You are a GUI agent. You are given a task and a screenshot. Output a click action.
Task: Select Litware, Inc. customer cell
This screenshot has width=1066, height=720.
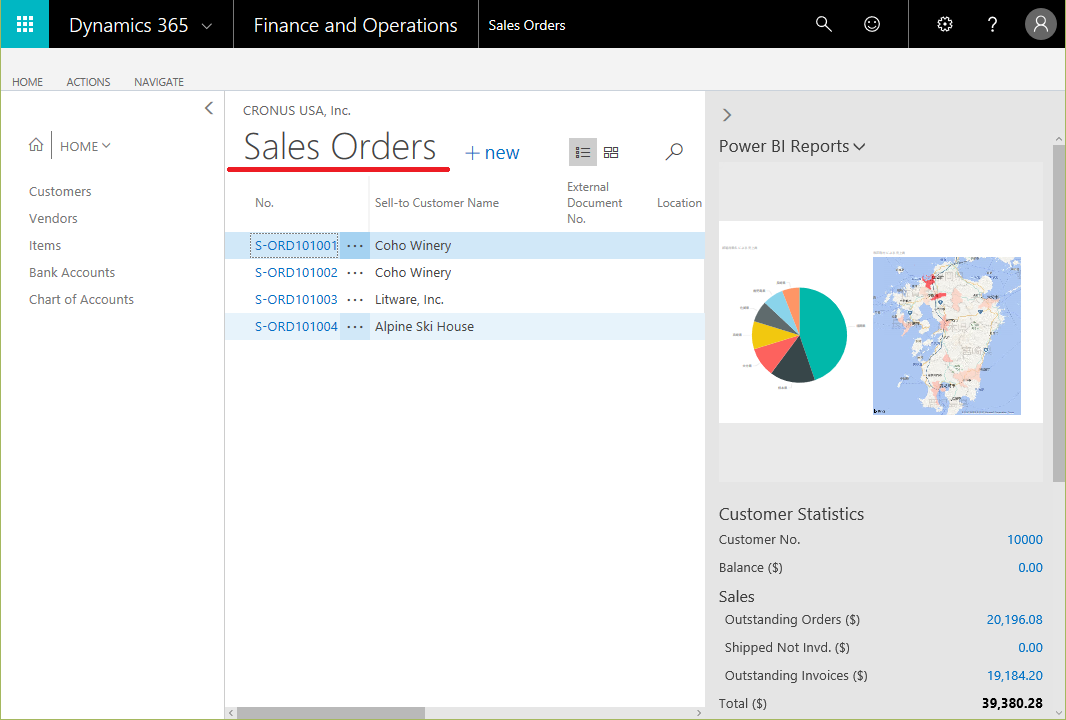pos(409,300)
